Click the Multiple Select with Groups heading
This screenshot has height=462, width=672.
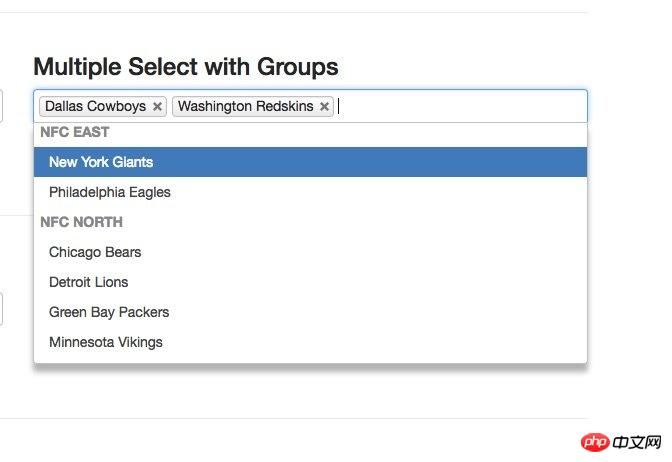pyautogui.click(x=186, y=67)
